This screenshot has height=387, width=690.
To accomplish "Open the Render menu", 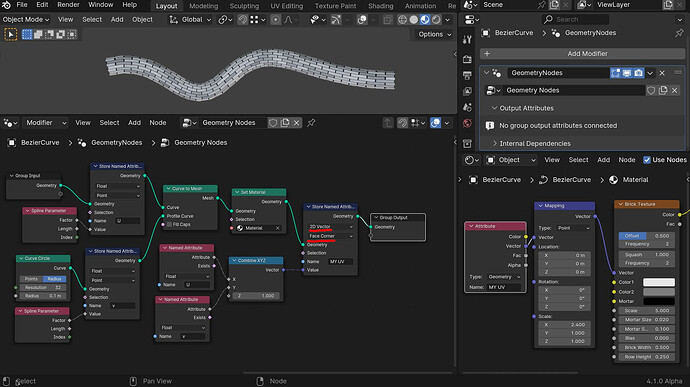I will coord(68,5).
